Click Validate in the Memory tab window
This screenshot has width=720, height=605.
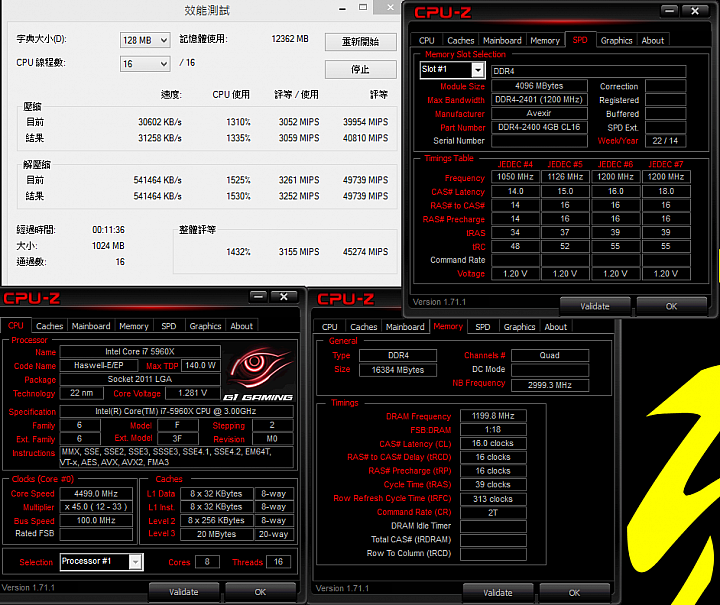point(498,593)
